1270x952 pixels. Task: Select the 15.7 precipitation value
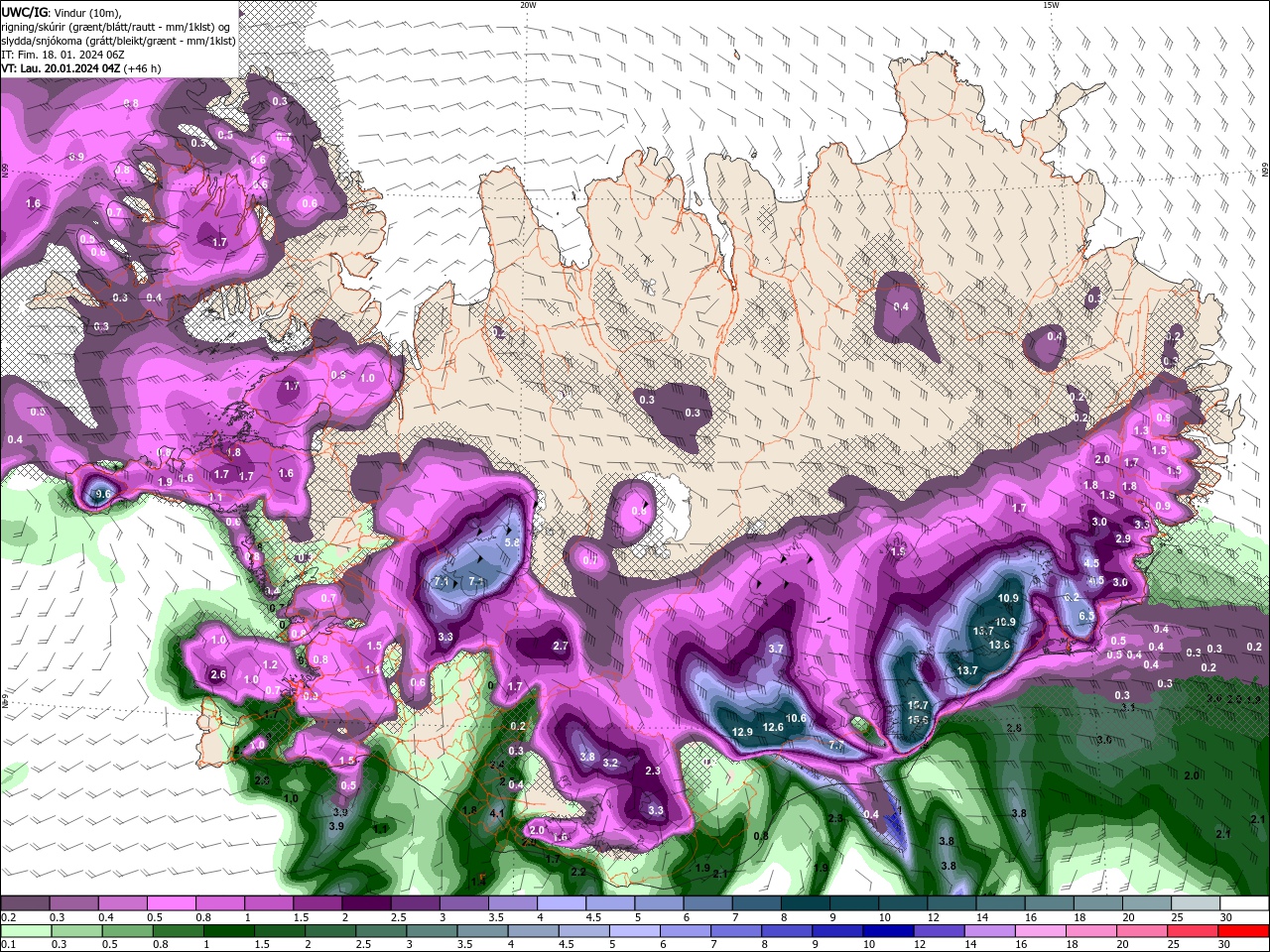pos(919,705)
